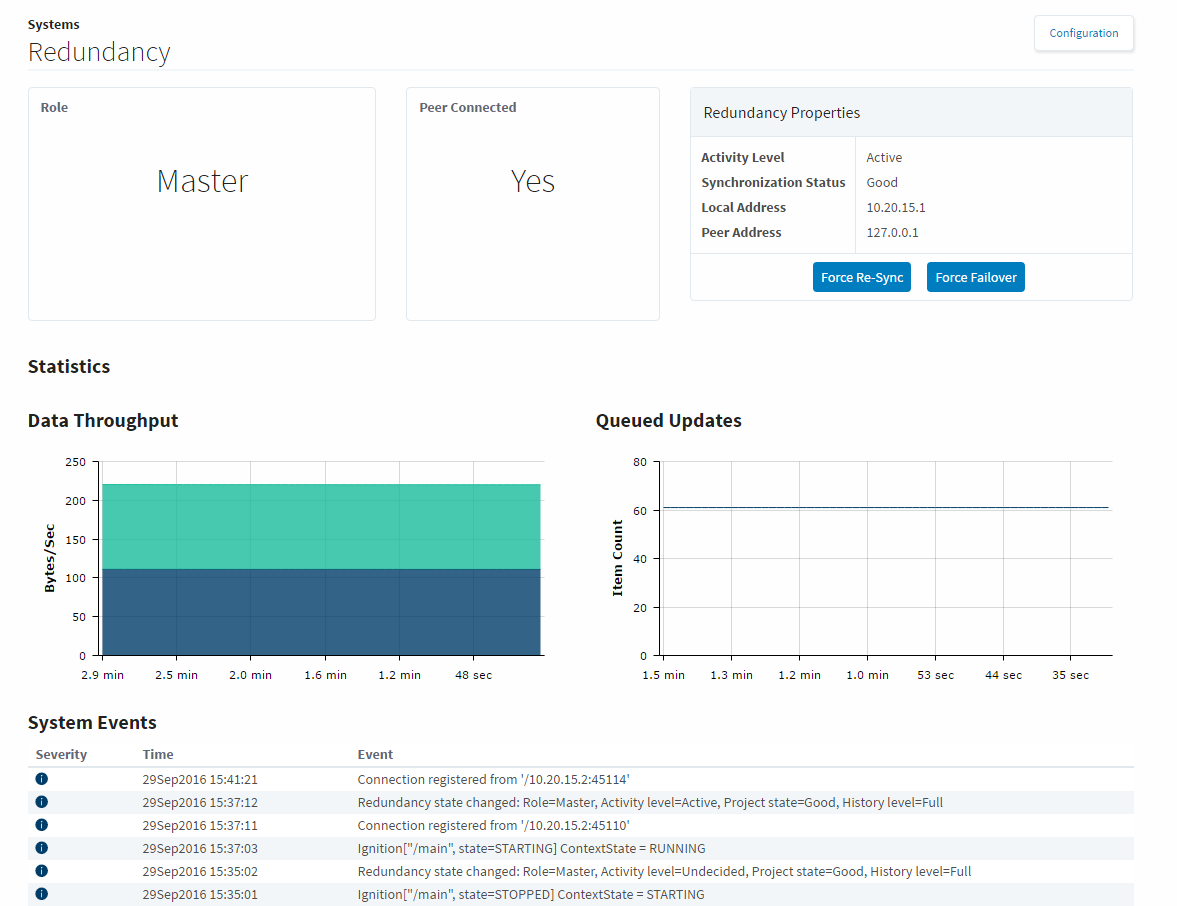Open the Configuration page

tap(1083, 33)
